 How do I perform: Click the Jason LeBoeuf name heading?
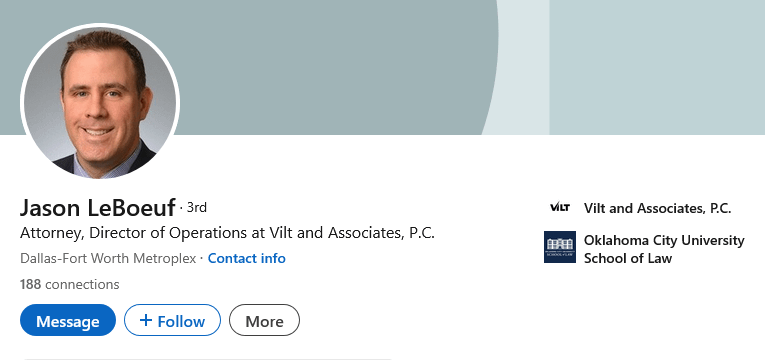98,208
